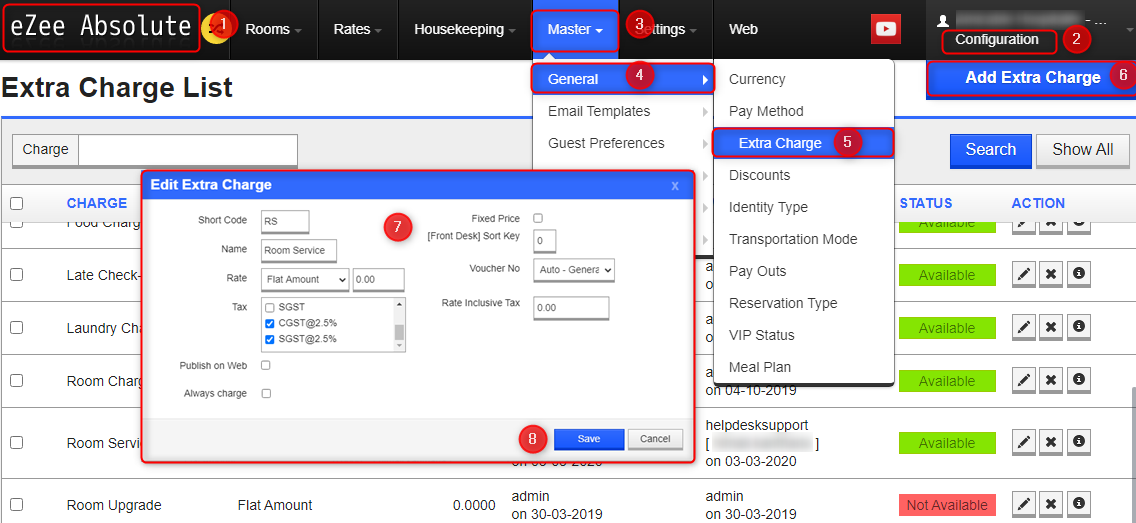Delete the Laundry Charge row
The height and width of the screenshot is (523, 1136).
[x=1051, y=327]
